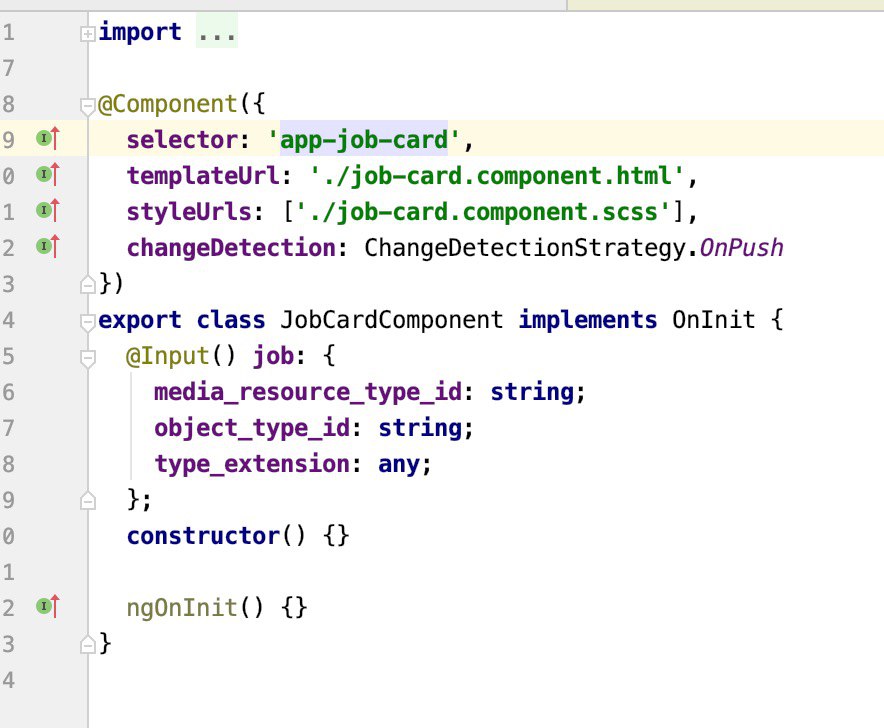The height and width of the screenshot is (728, 884).
Task: Click the line number beside the constructor line
Action: pos(8,536)
